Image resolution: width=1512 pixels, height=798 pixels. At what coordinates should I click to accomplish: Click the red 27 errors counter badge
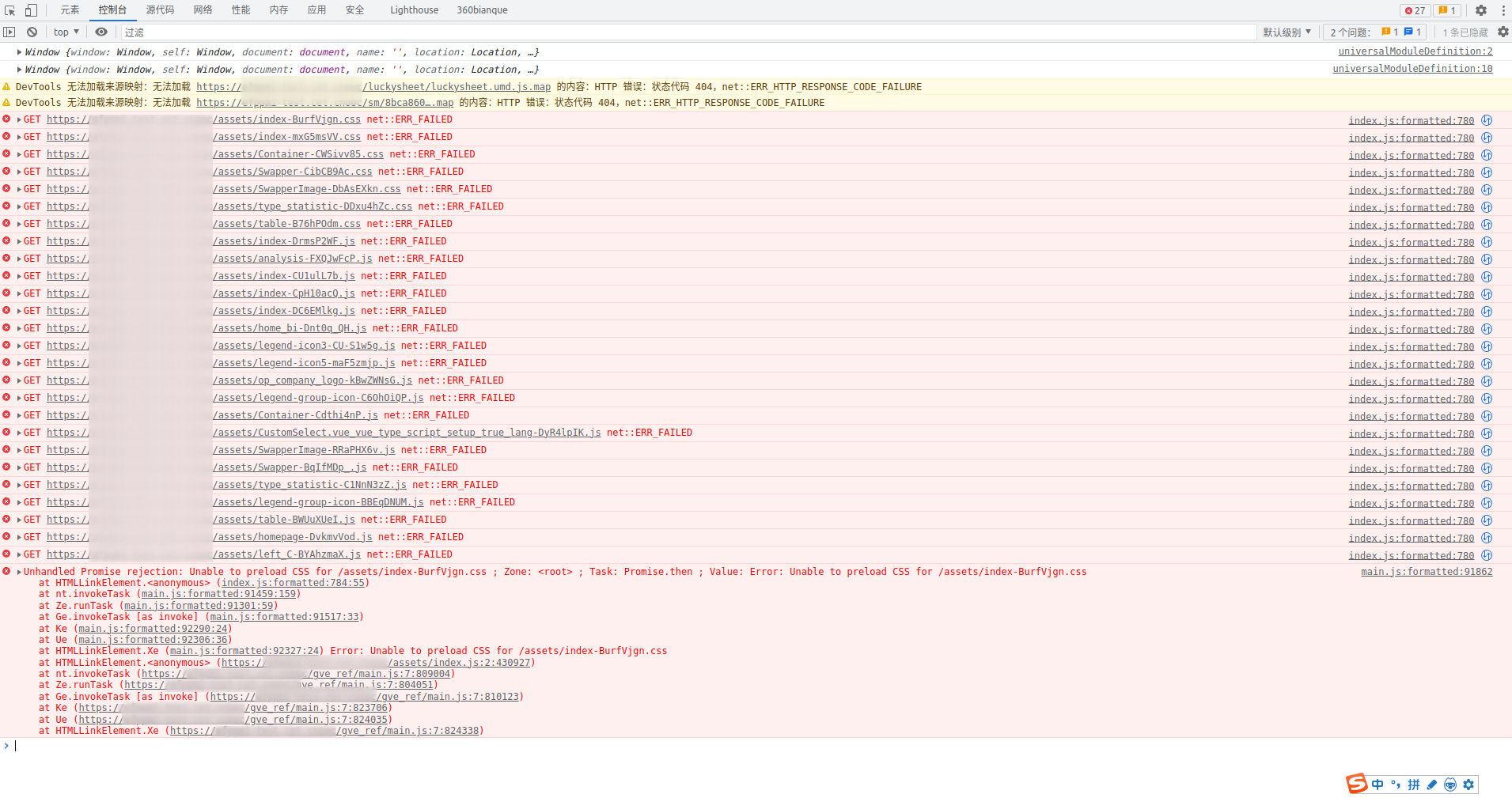[1415, 10]
